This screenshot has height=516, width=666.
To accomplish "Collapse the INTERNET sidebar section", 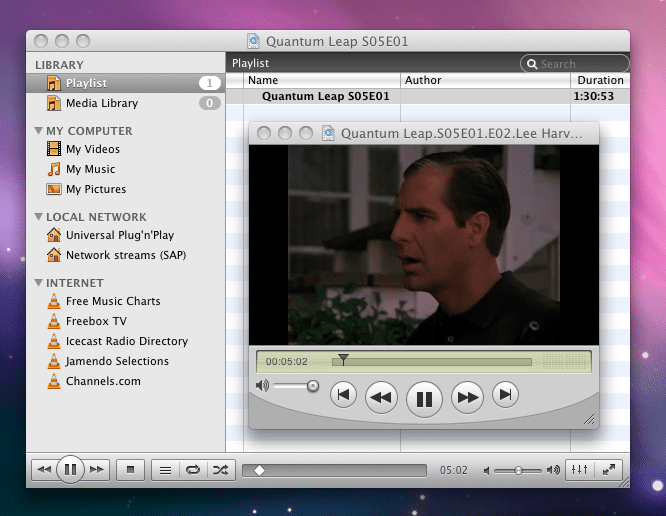I will tap(38, 283).
